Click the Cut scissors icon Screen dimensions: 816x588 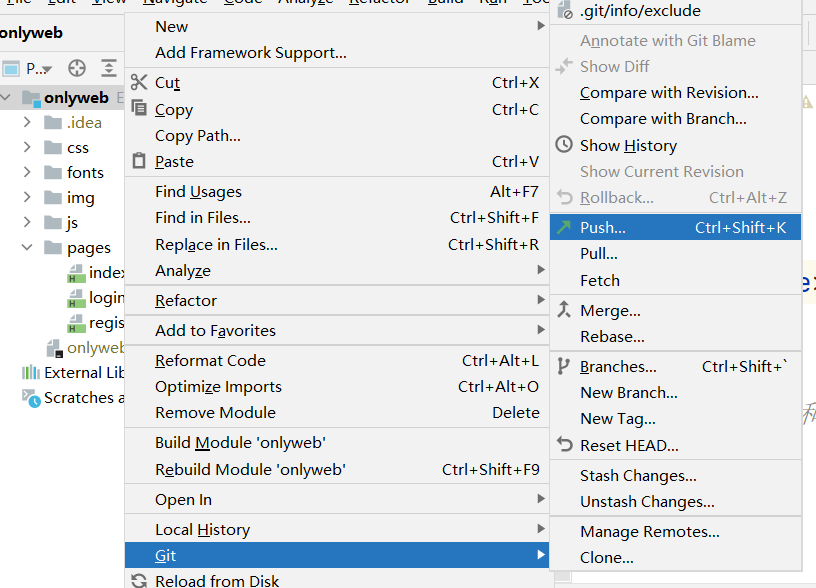point(139,83)
